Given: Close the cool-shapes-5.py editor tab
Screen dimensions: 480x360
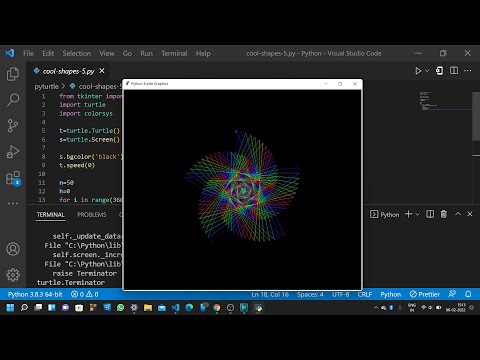Looking at the screenshot, I should pos(102,71).
